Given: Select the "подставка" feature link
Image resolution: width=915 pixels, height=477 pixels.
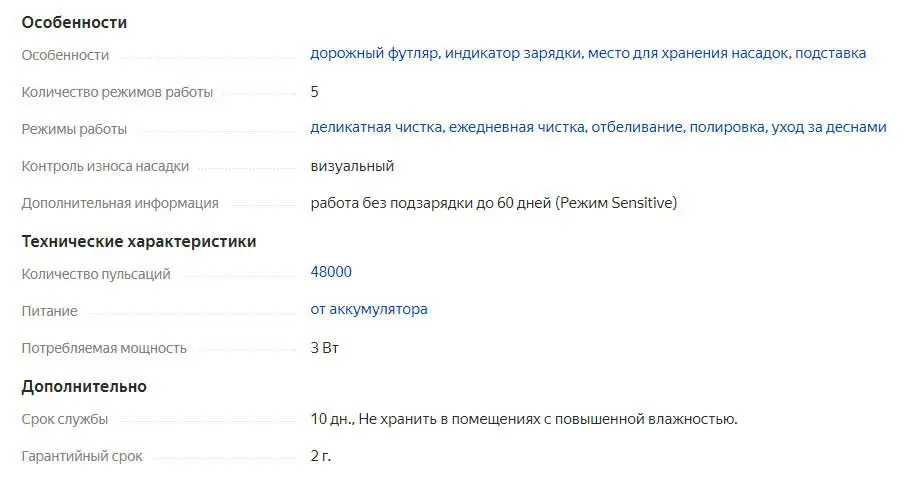Looking at the screenshot, I should coord(830,54).
